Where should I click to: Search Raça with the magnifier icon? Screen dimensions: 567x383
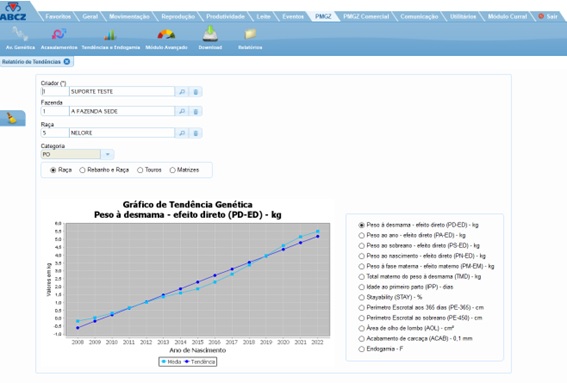(182, 133)
